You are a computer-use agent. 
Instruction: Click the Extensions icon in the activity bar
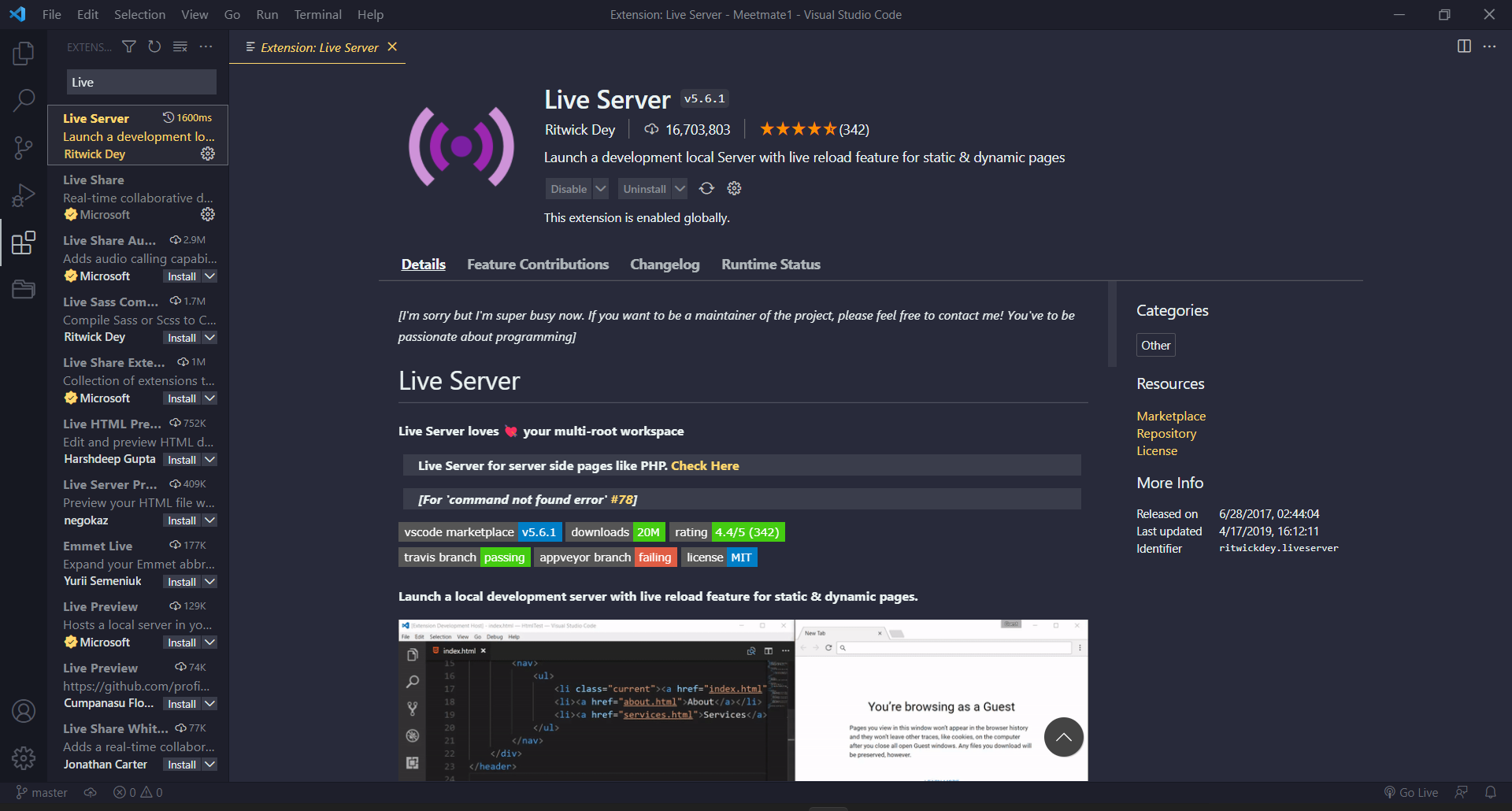pos(24,243)
